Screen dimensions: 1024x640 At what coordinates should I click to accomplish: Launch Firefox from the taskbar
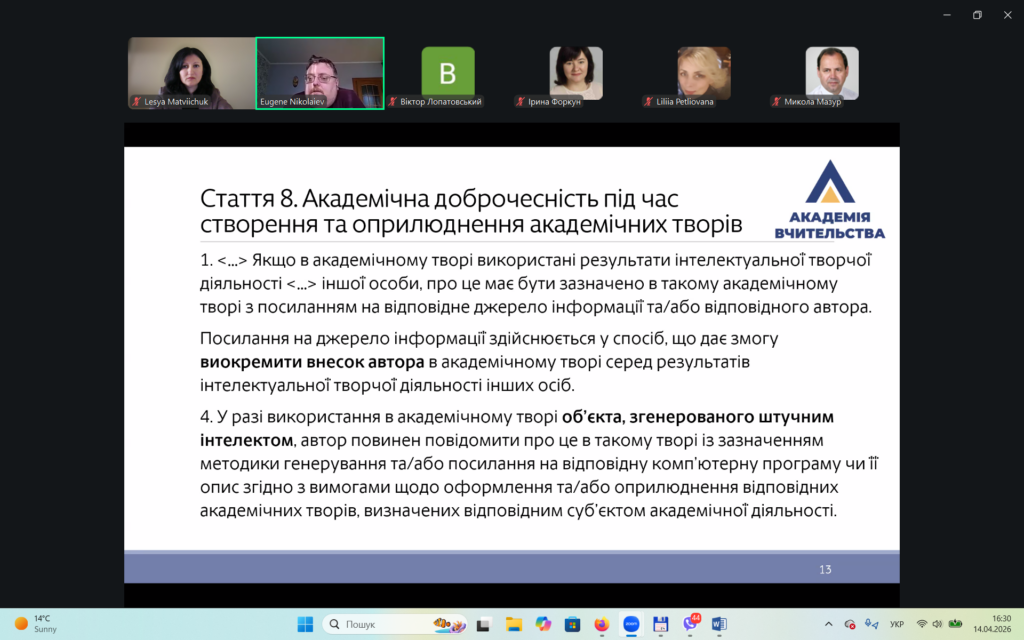pos(601,624)
